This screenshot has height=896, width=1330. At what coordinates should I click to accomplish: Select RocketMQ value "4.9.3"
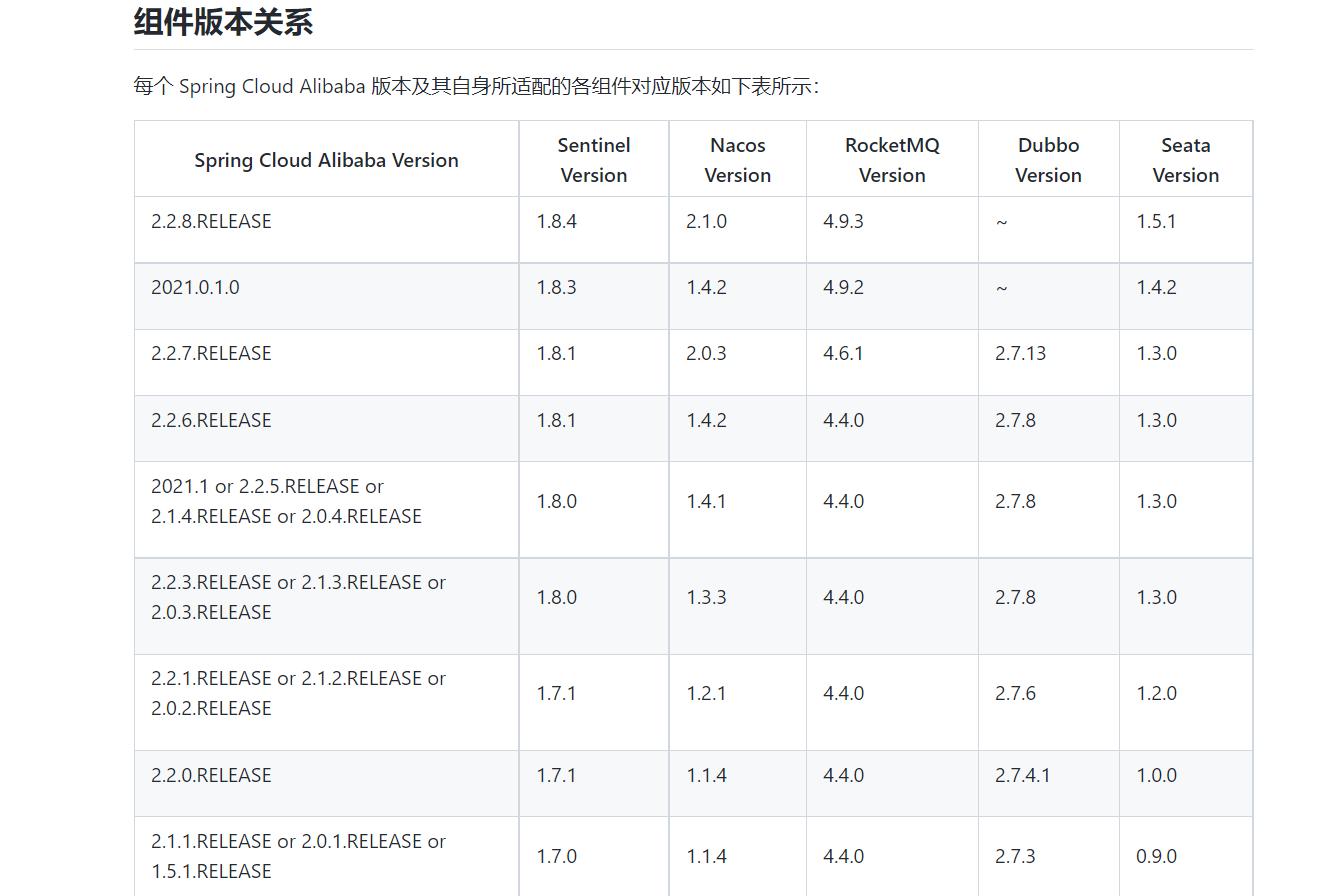point(843,221)
